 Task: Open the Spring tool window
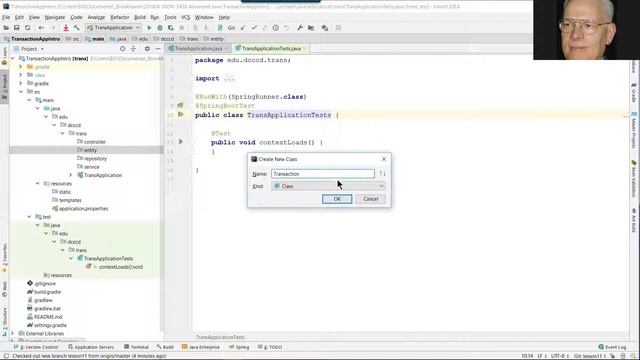coord(239,347)
